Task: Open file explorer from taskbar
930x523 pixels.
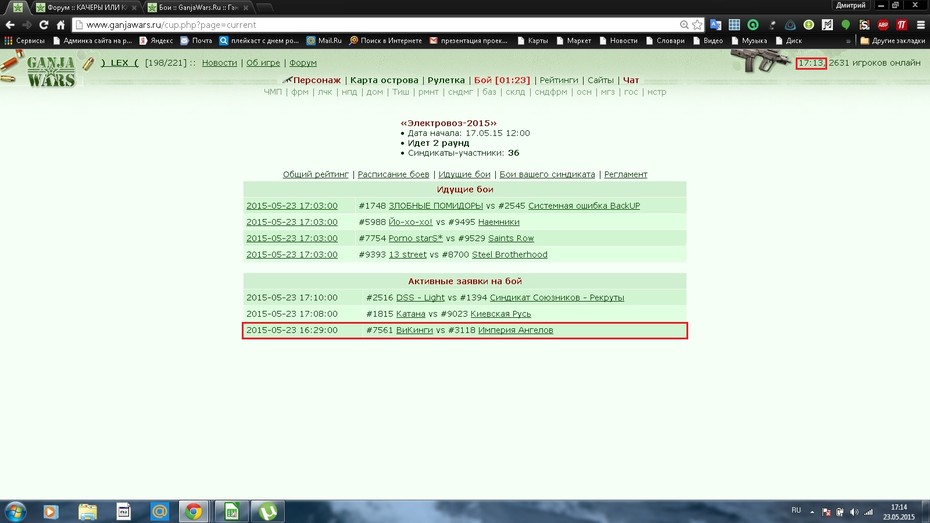Action: click(x=87, y=511)
